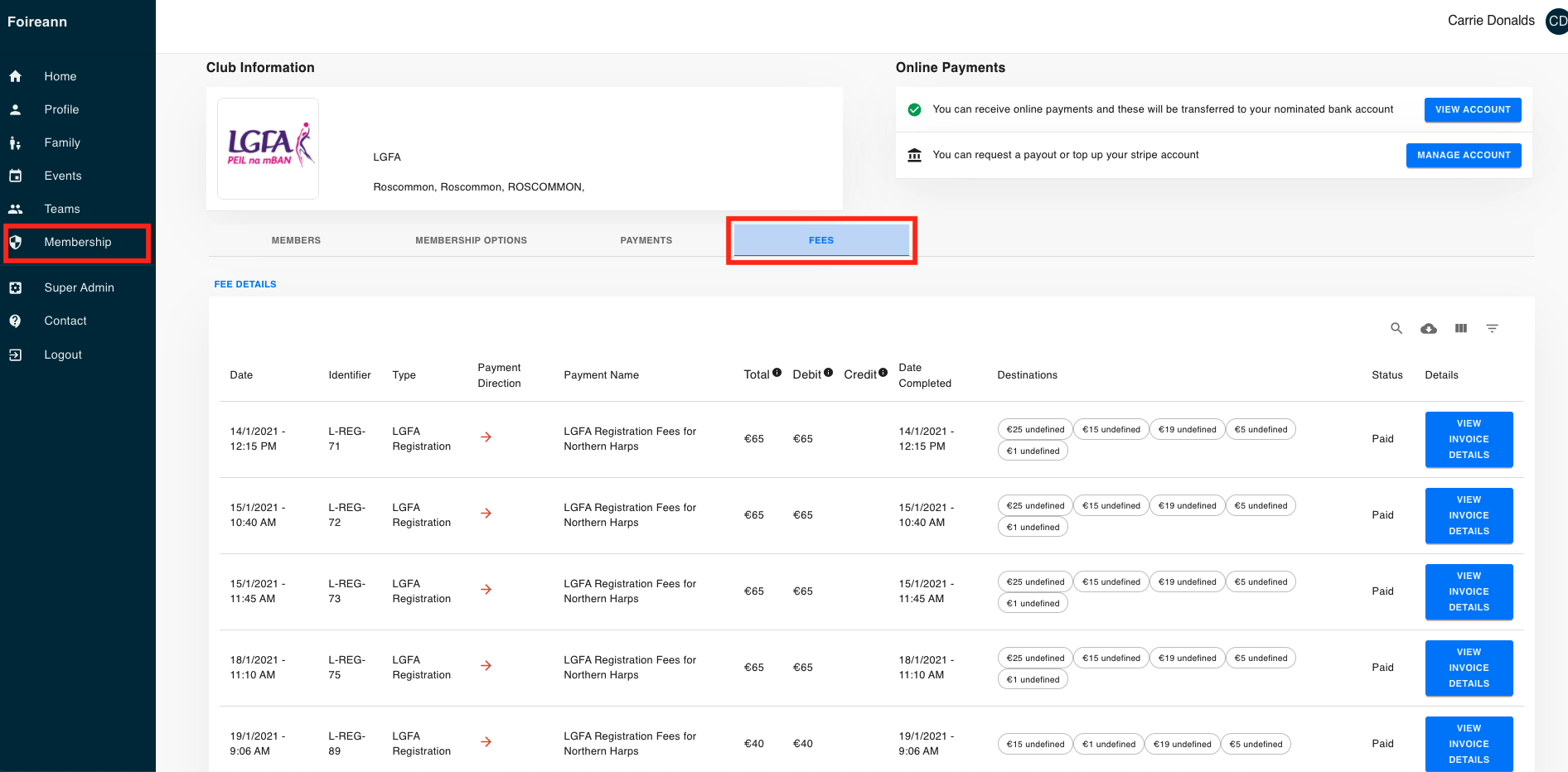Viewport: 1568px width, 772px height.
Task: Click red arrow for L-REG-73 row
Action: click(x=486, y=590)
